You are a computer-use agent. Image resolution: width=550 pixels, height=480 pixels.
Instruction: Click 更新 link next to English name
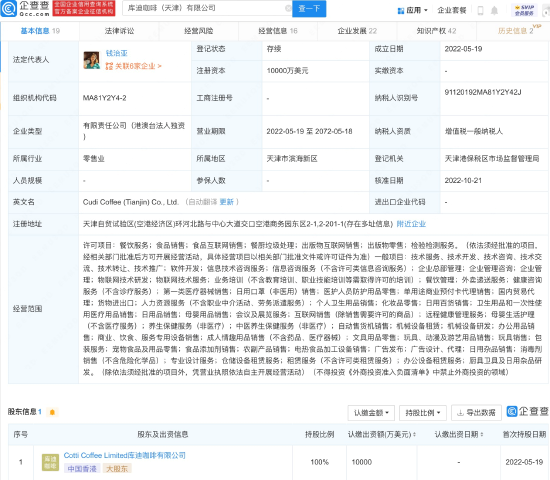tap(227, 202)
